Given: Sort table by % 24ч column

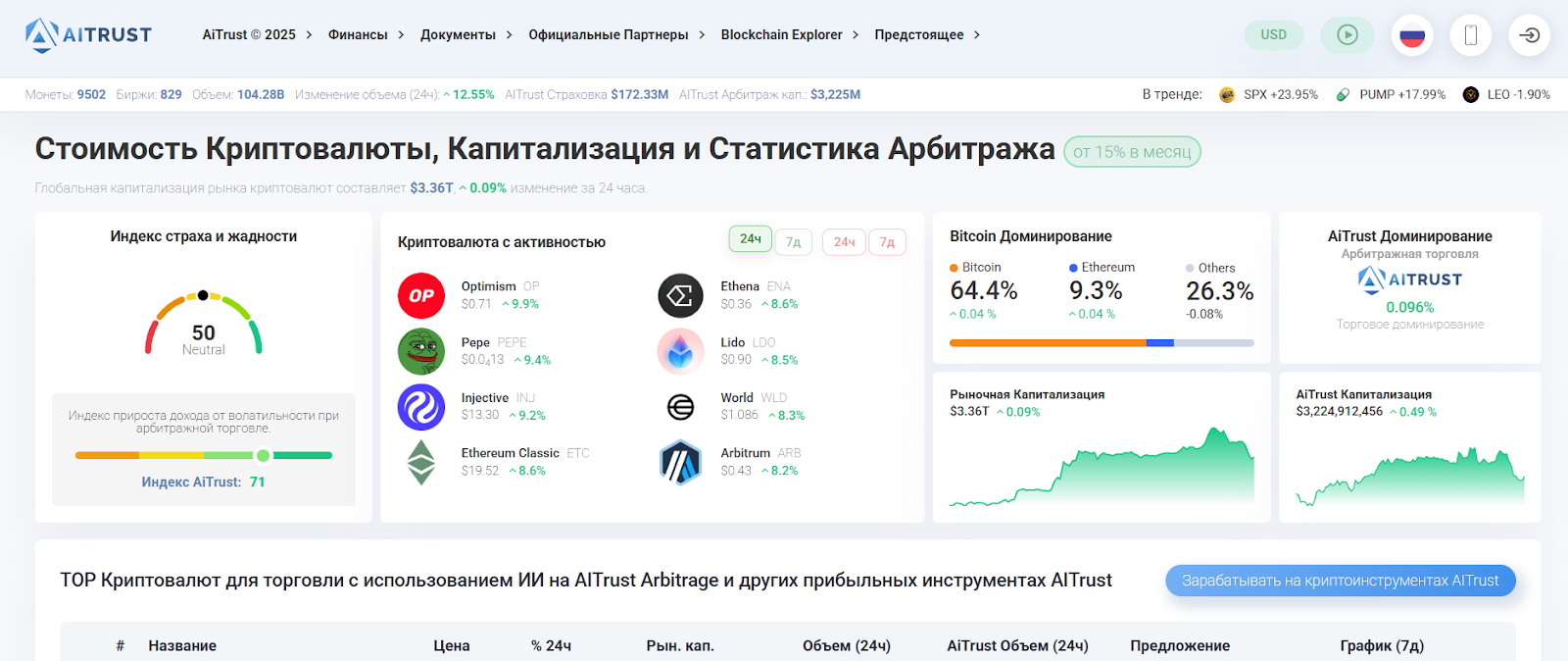Looking at the screenshot, I should pyautogui.click(x=551, y=645).
